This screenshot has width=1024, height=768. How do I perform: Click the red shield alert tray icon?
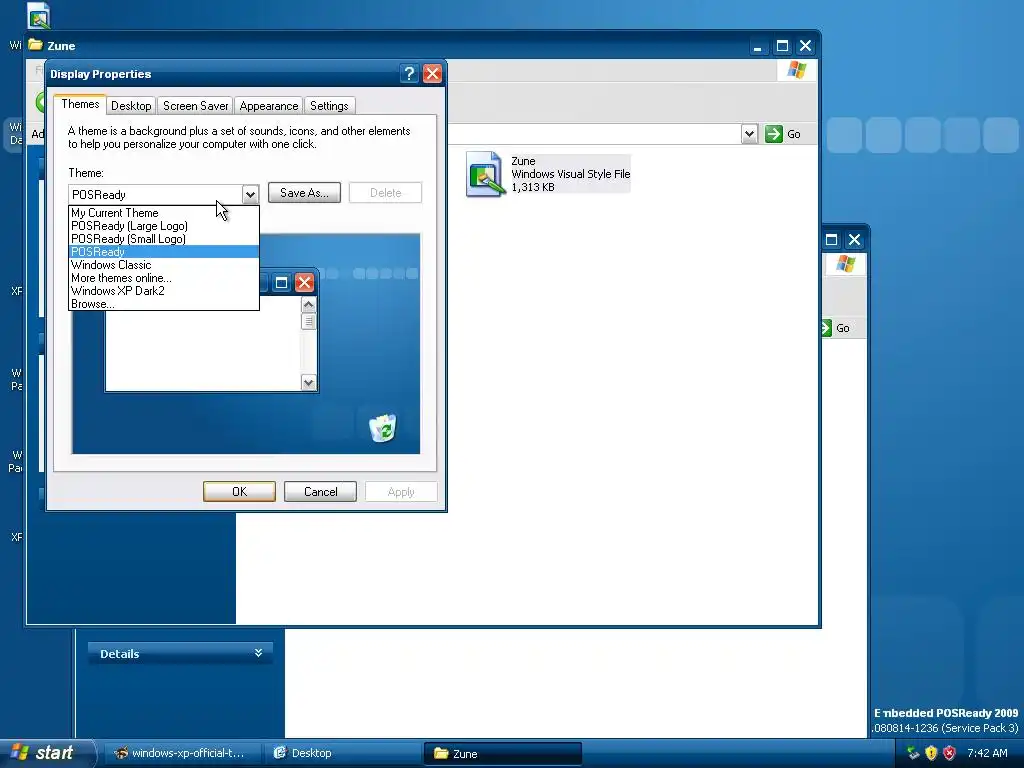(950, 753)
